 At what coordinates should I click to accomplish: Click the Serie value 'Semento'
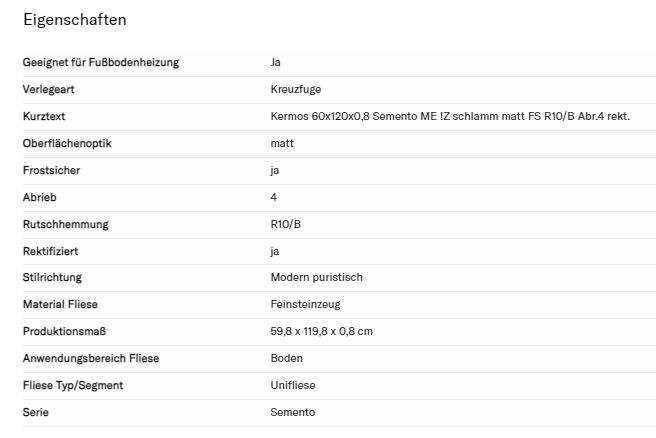pos(292,413)
